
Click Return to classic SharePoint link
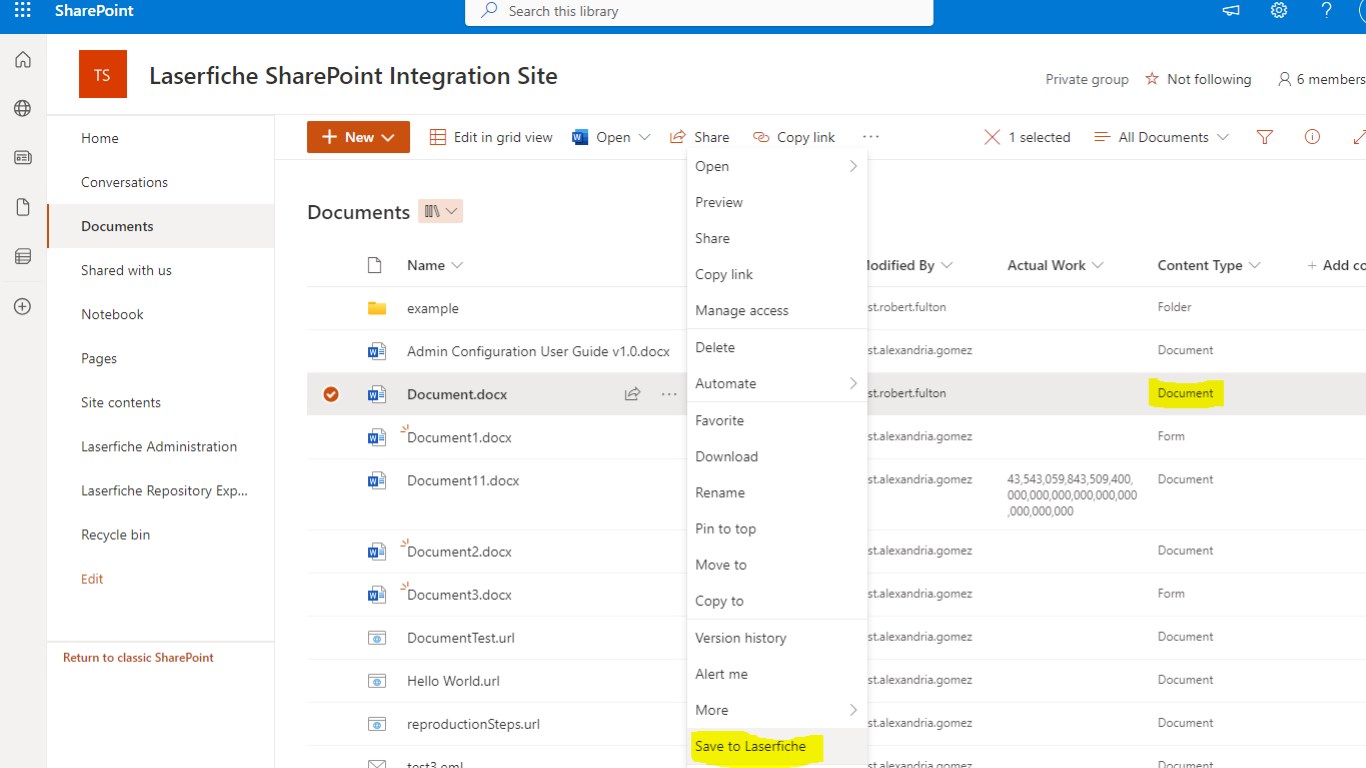(138, 658)
